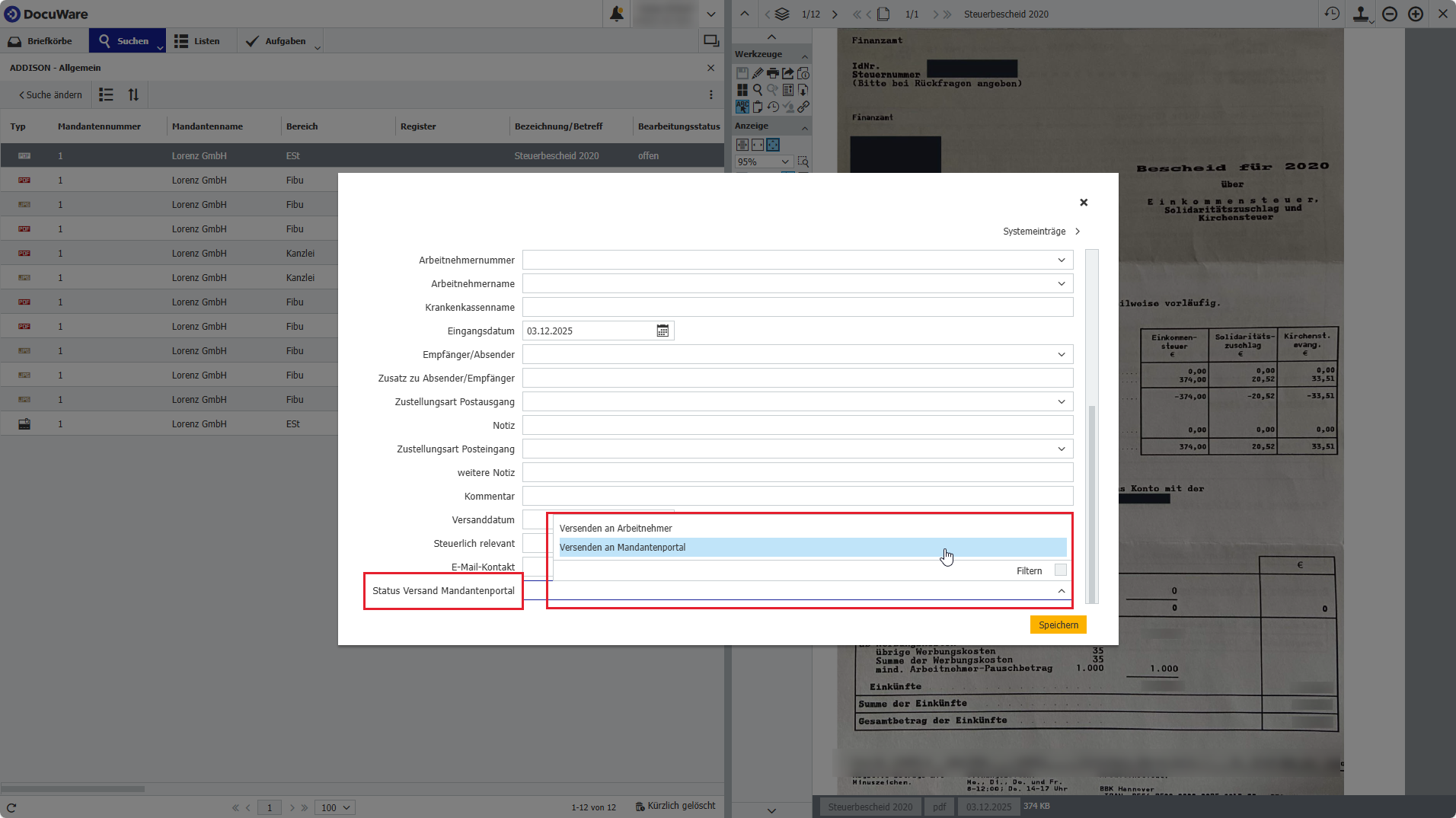The width and height of the screenshot is (1456, 818).
Task: Open the Empfänger/Absender dropdown
Action: [x=1062, y=355]
